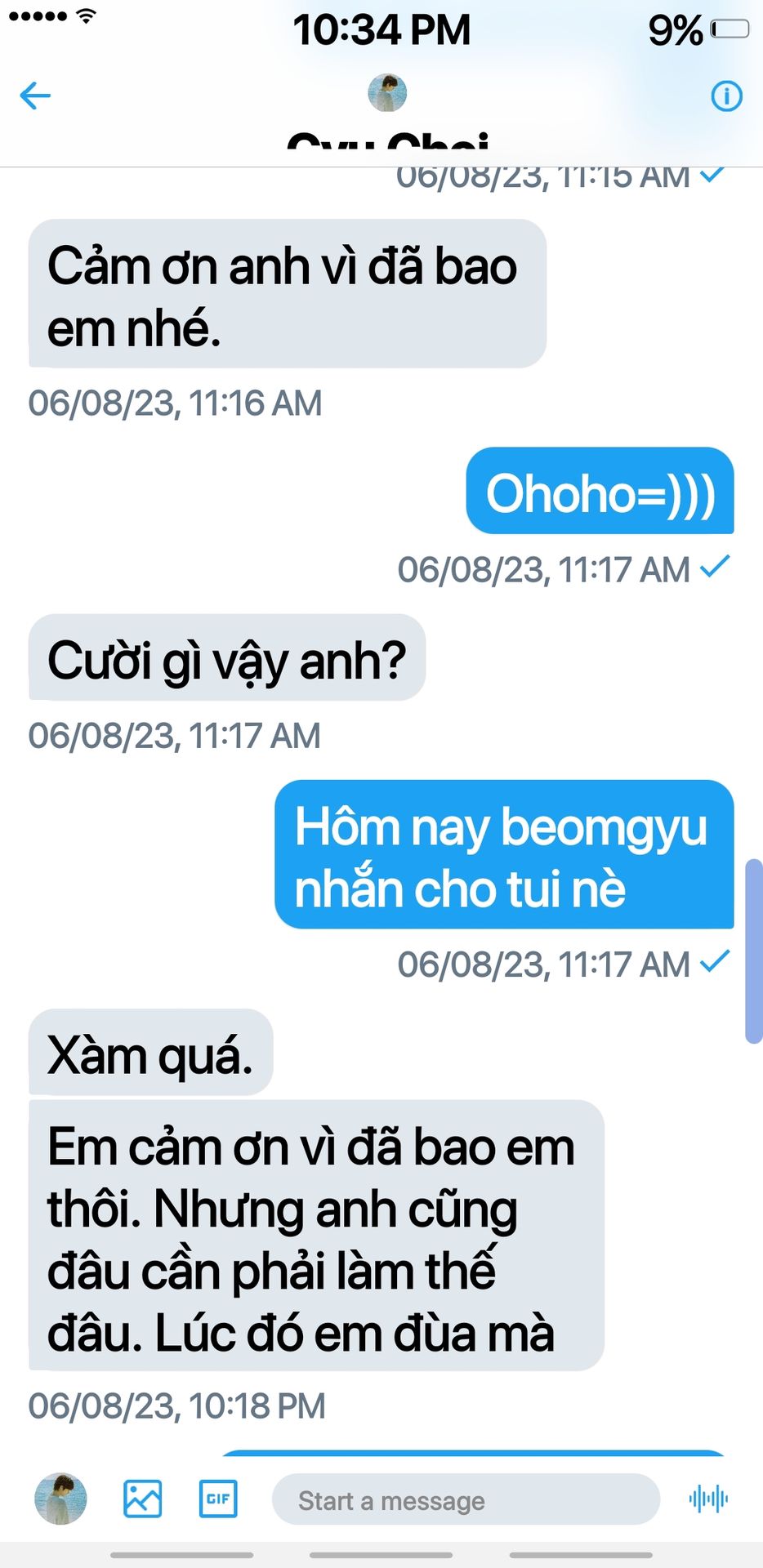This screenshot has height=1568, width=763.
Task: Tap the voice message waveform icon
Action: coord(708,1499)
